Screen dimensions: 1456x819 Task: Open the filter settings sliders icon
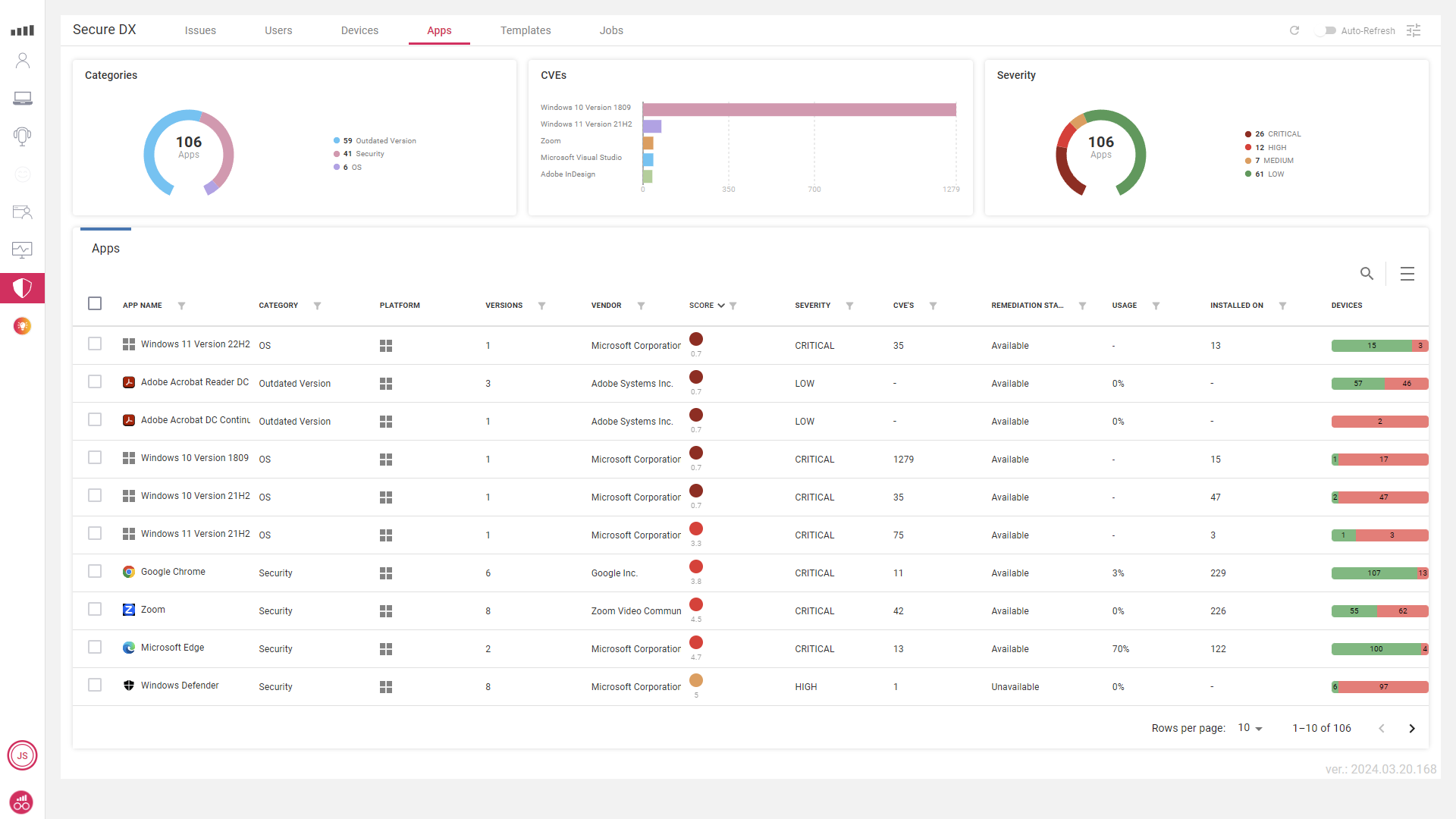click(x=1414, y=30)
